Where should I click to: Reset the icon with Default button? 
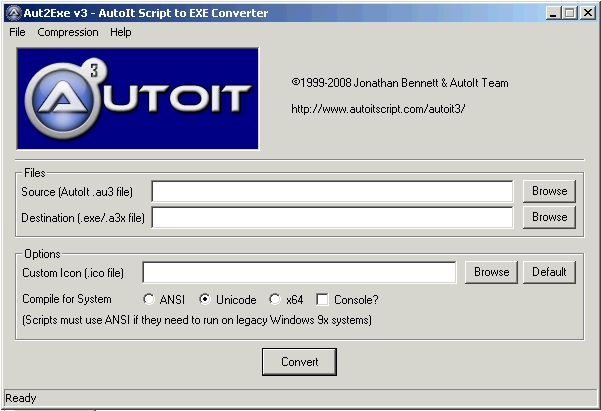click(x=549, y=272)
